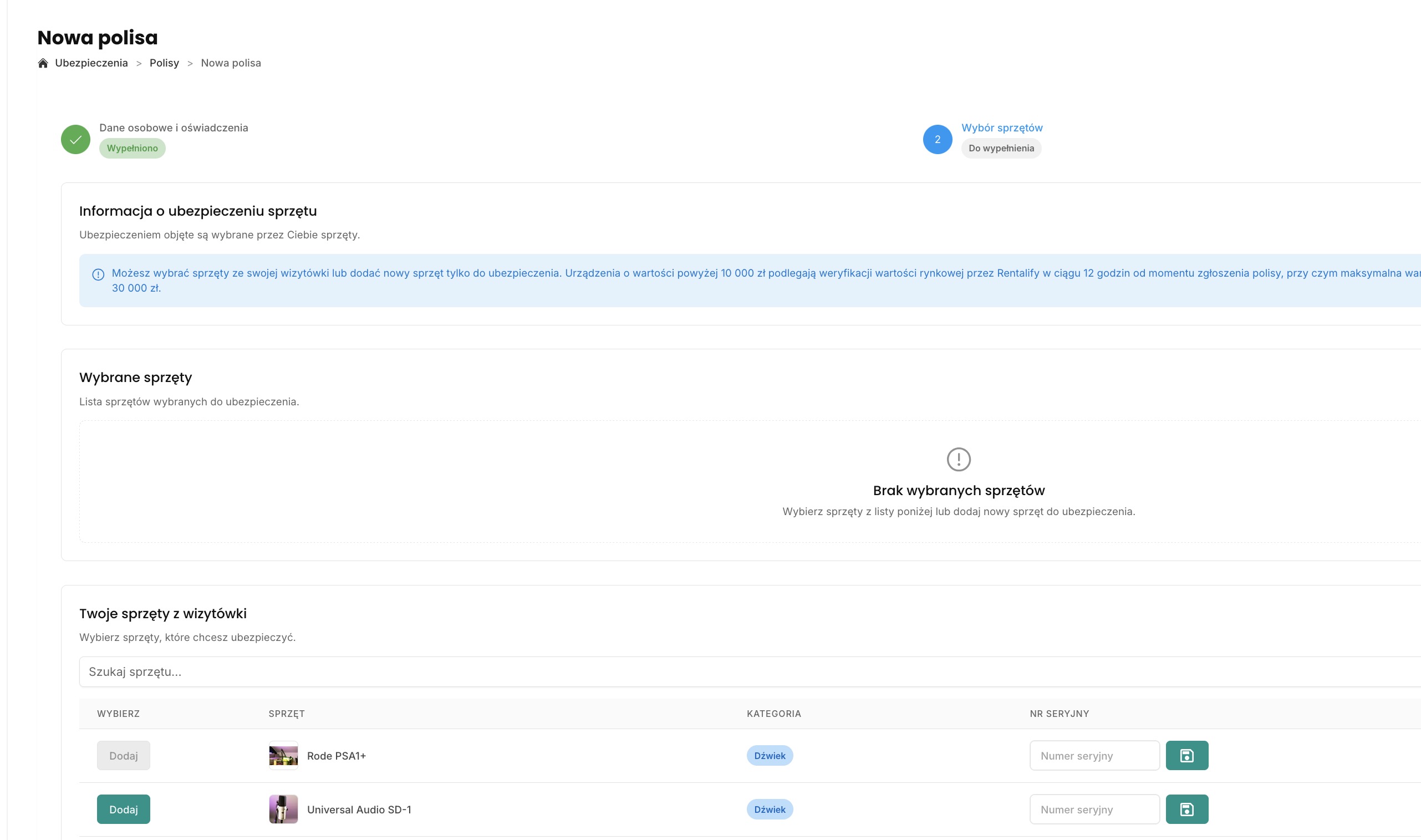Image resolution: width=1421 pixels, height=840 pixels.
Task: Go to Polisy breadcrumb link
Action: click(164, 63)
